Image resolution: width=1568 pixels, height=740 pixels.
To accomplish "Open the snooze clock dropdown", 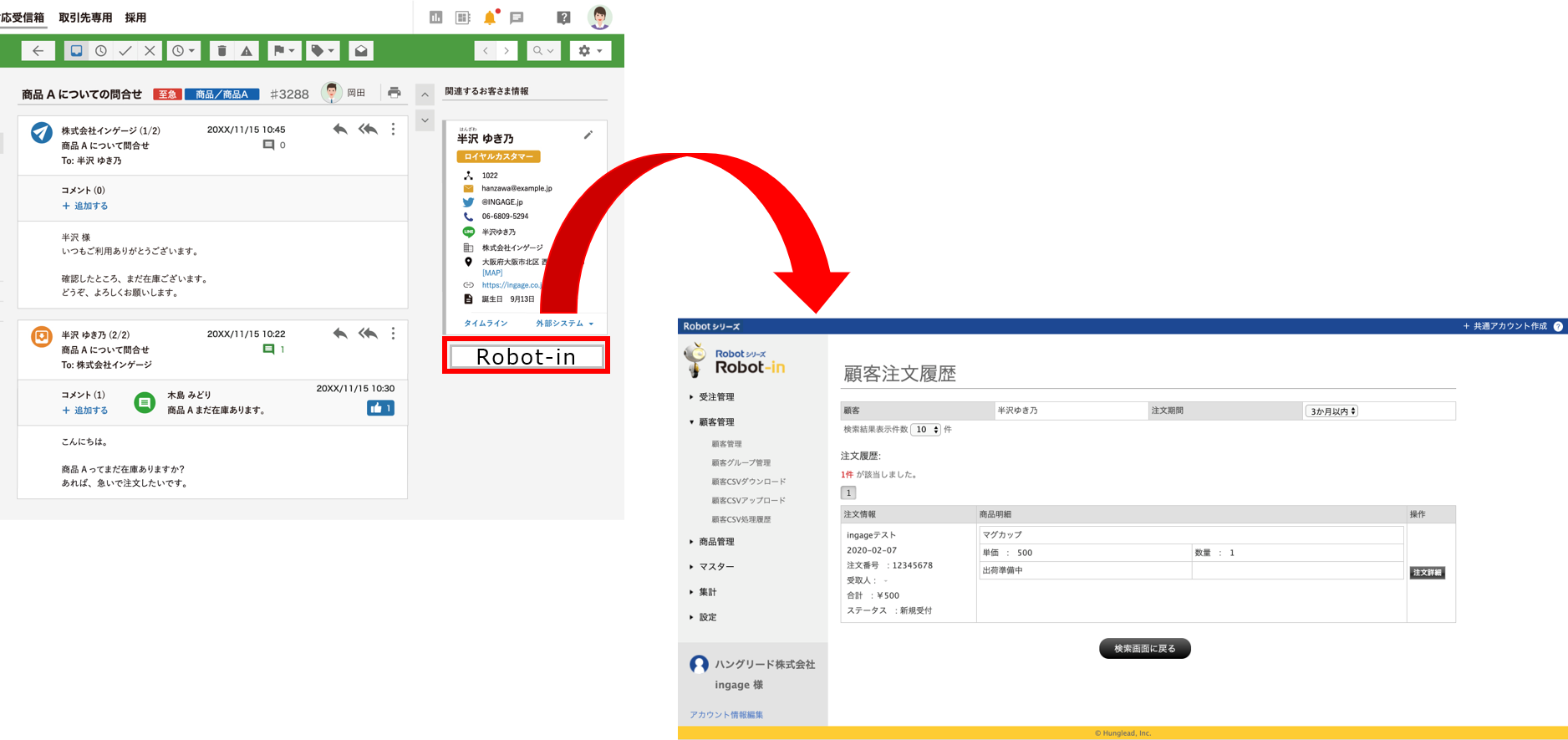I will click(183, 51).
